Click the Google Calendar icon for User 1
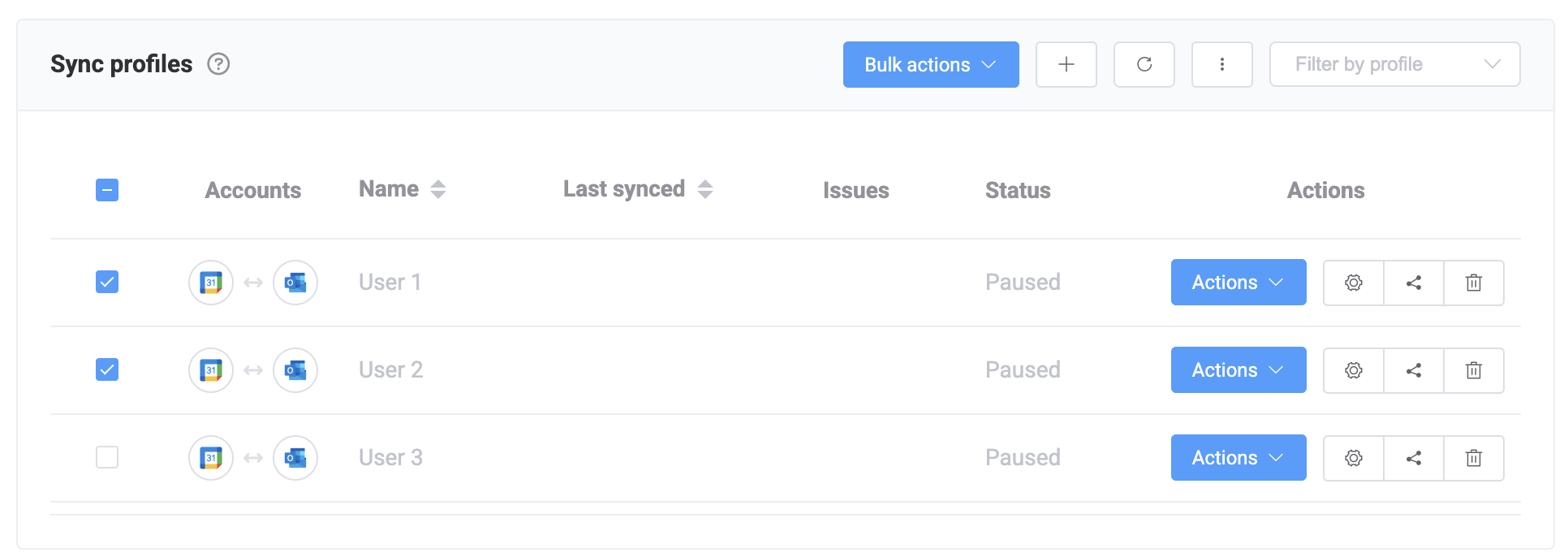 (x=210, y=282)
